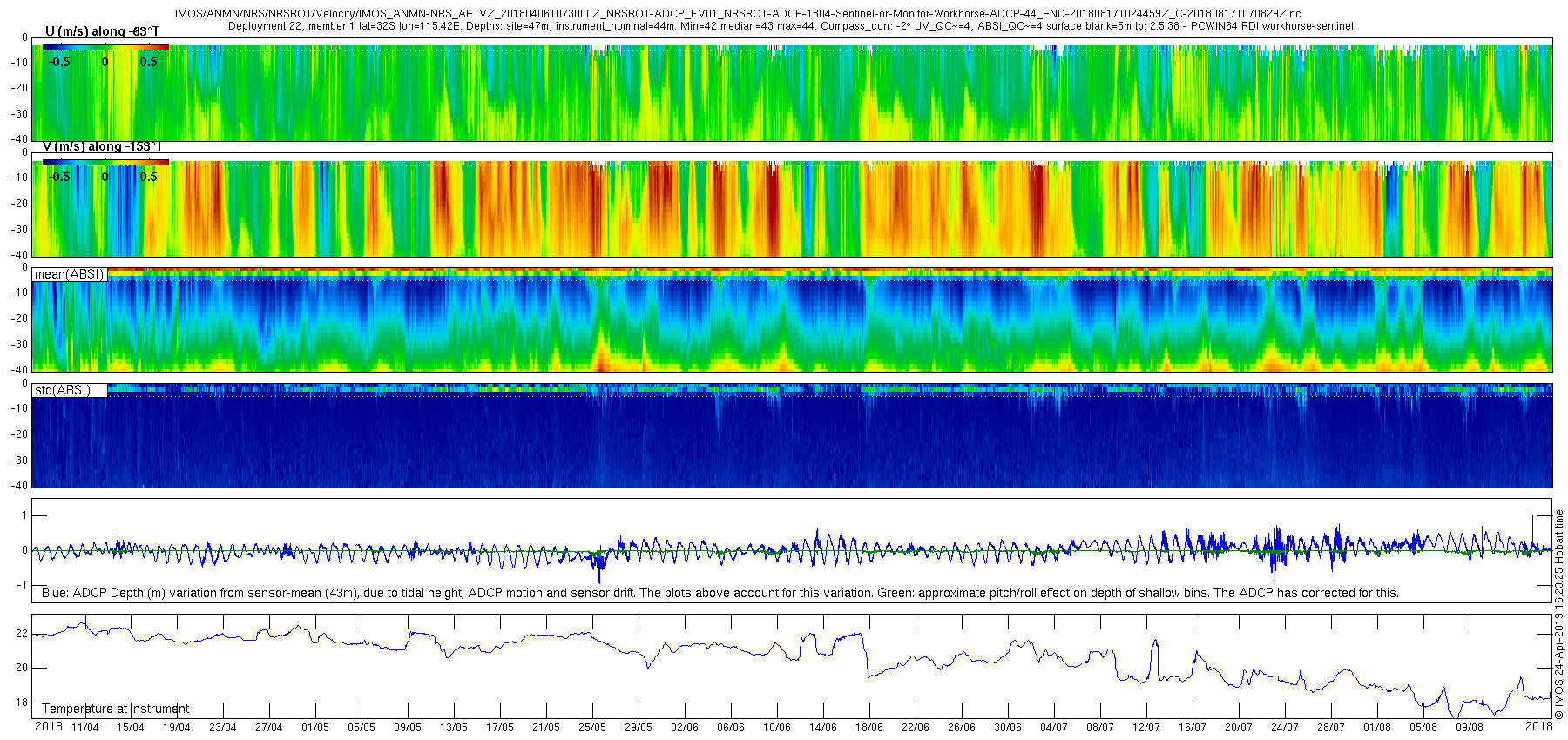
Task: Click the V velocity panel colorbar
Action: coord(105,163)
